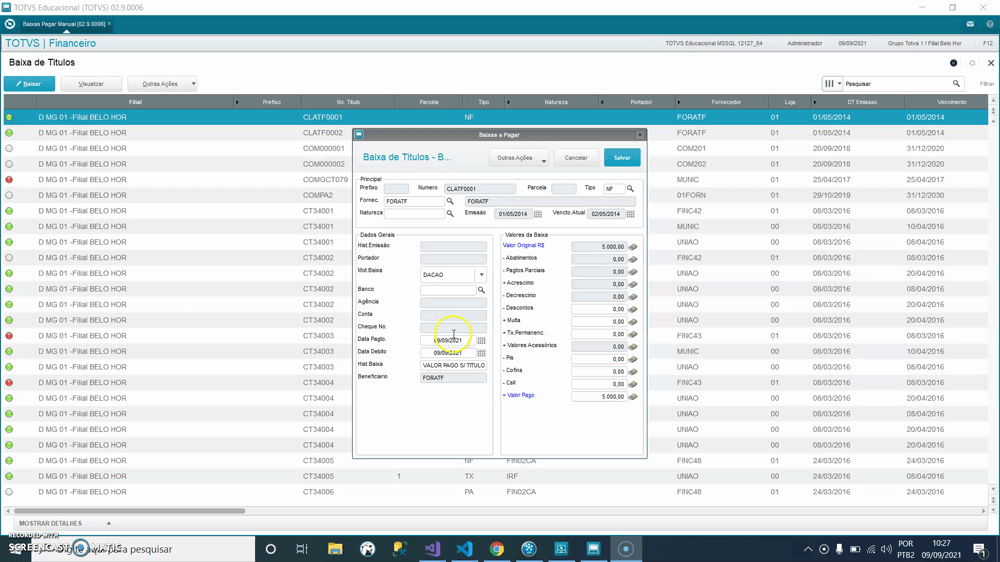Click the horizontal scrollbar of the grid
The width and height of the screenshot is (1000, 562).
pos(129,511)
